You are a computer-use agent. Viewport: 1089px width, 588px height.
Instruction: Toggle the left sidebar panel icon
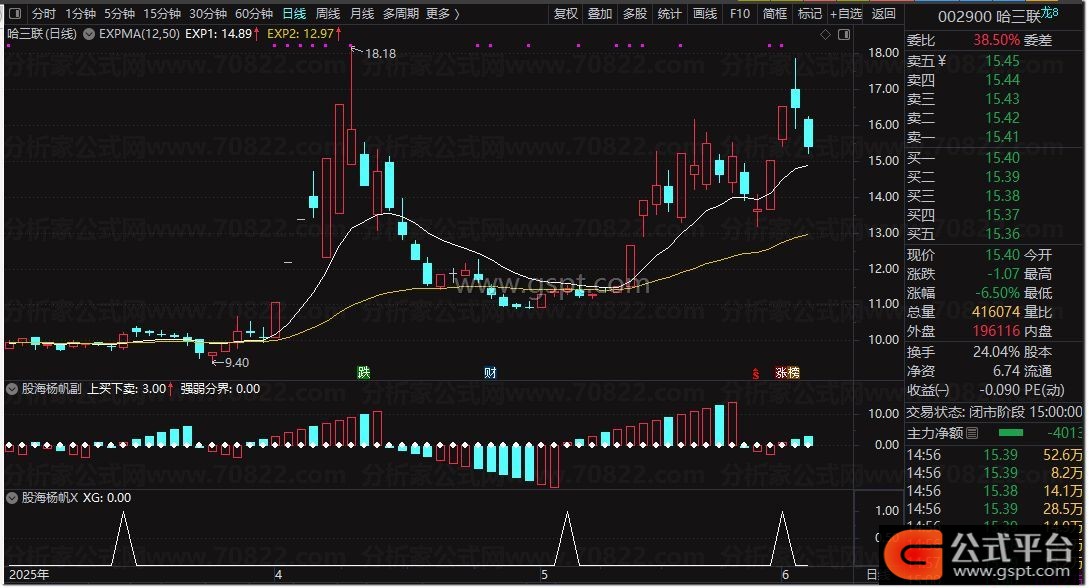click(13, 14)
